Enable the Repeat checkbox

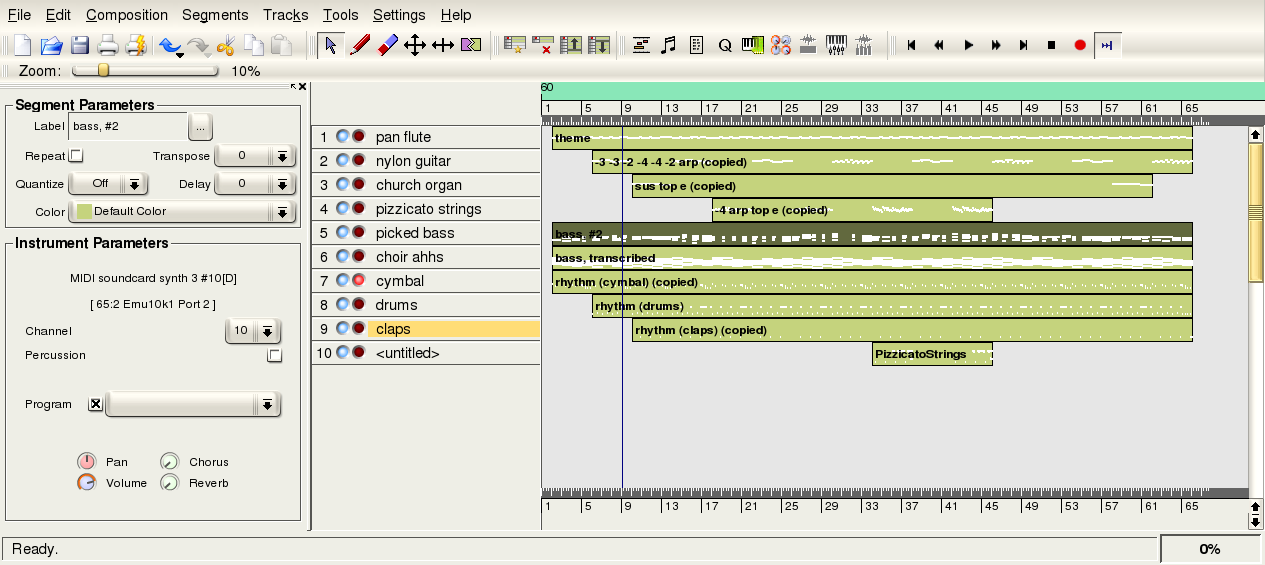76,156
